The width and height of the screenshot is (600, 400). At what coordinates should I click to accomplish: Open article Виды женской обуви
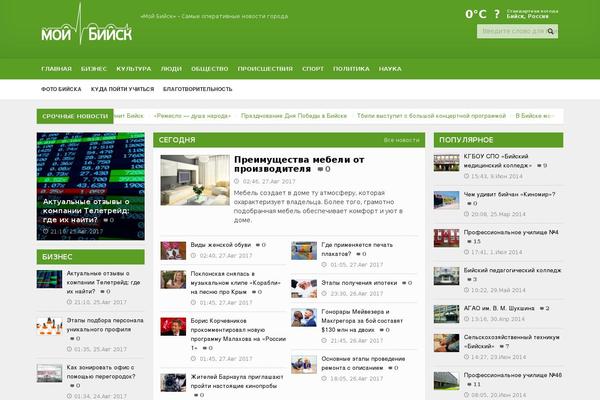tap(221, 245)
